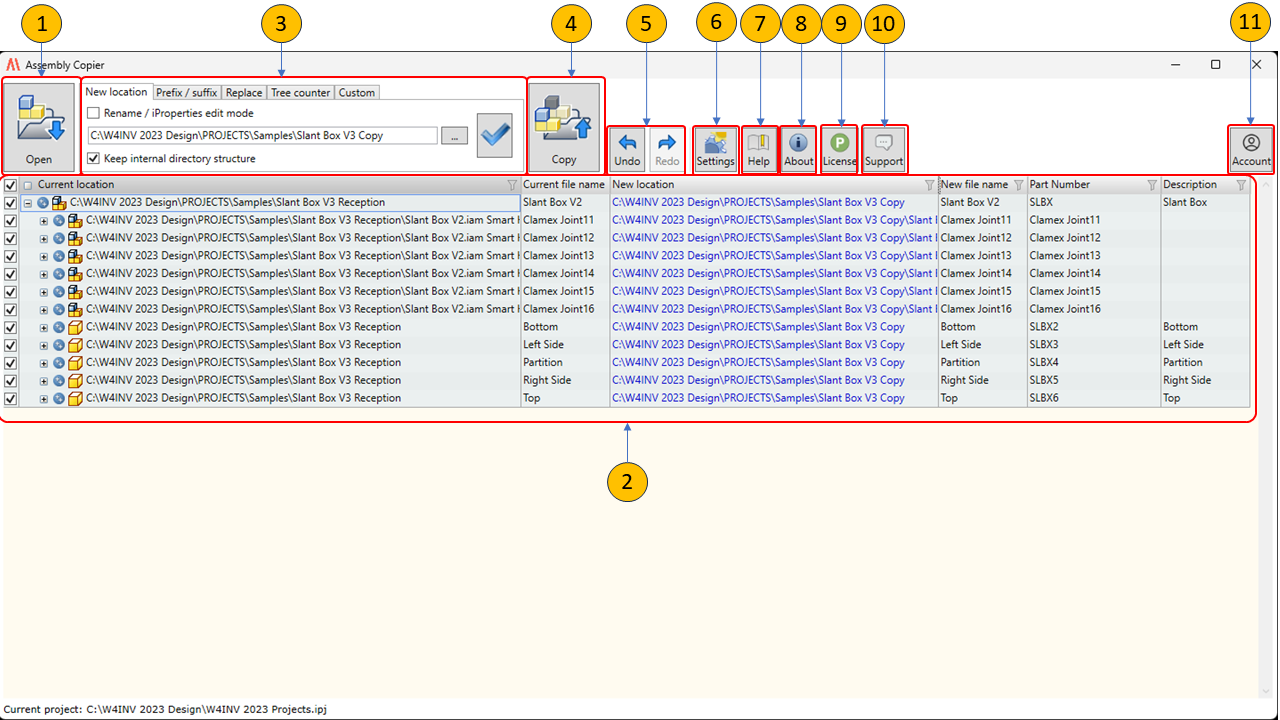Screen dimensions: 1280x720
Task: Expand the Clamex Joint12 tree node
Action: pos(44,239)
